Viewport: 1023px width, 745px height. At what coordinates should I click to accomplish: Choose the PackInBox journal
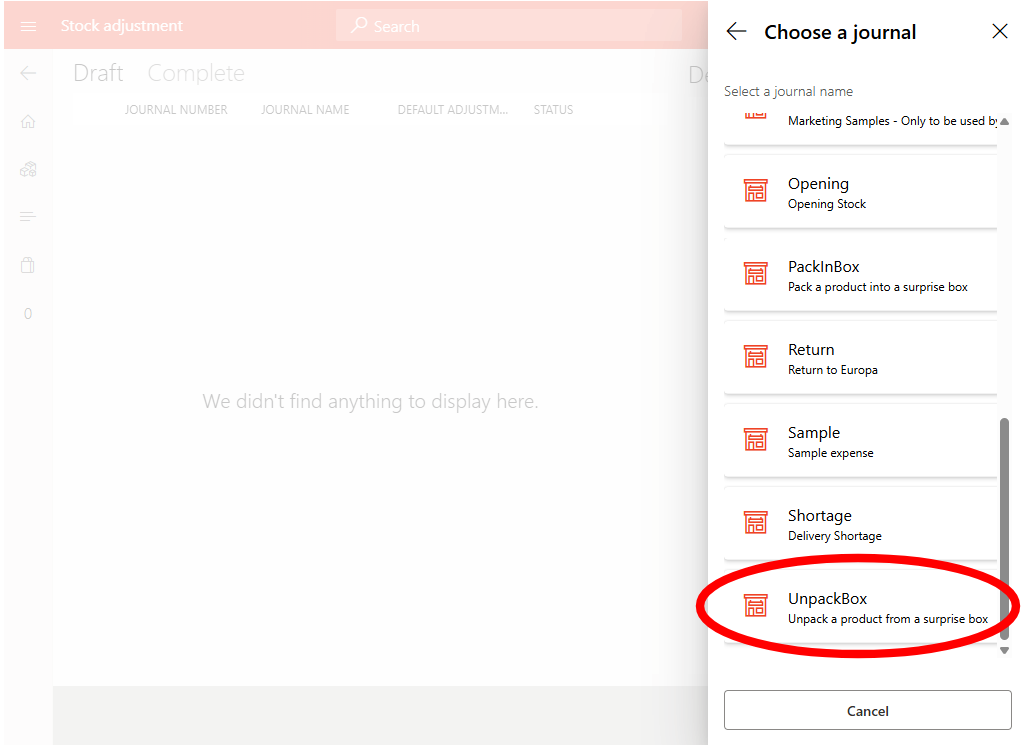[x=860, y=275]
